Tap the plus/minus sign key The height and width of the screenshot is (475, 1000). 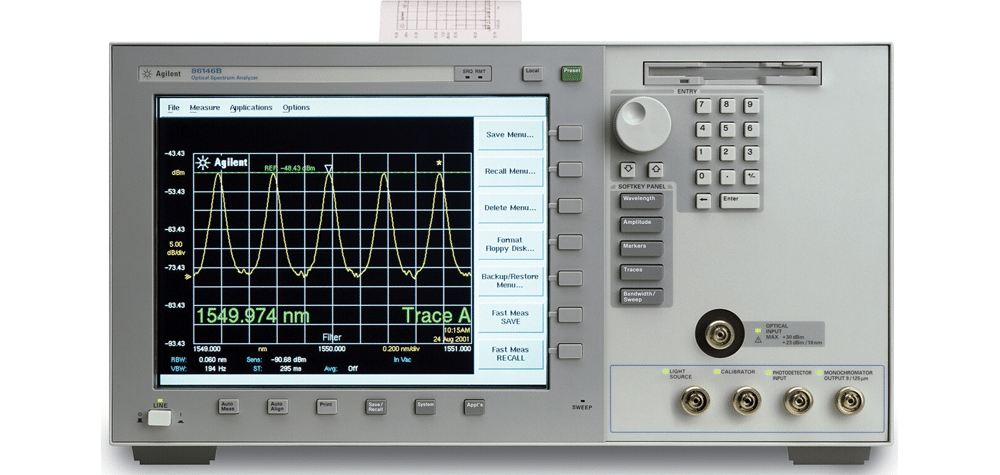click(751, 177)
